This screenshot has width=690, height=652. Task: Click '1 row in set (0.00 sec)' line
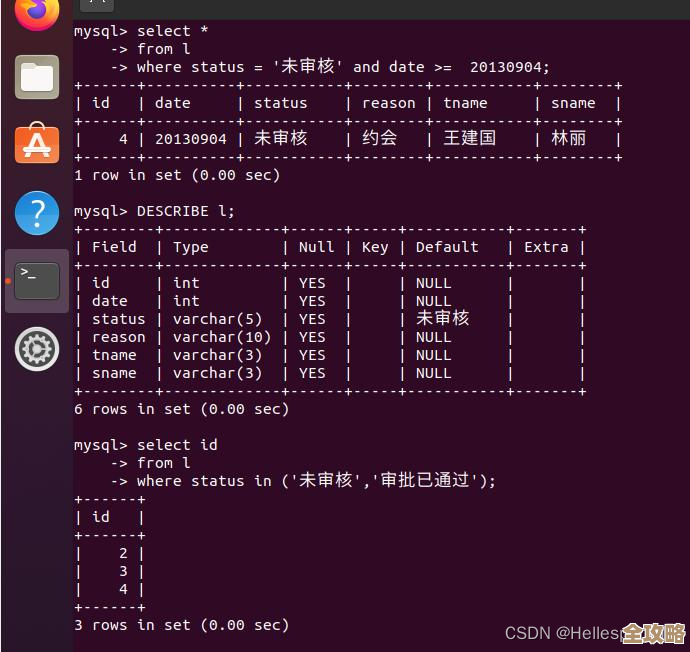coord(177,176)
